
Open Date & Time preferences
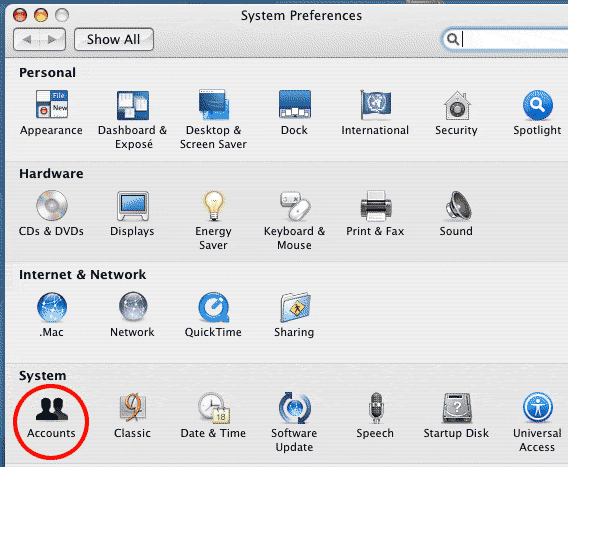pos(213,409)
